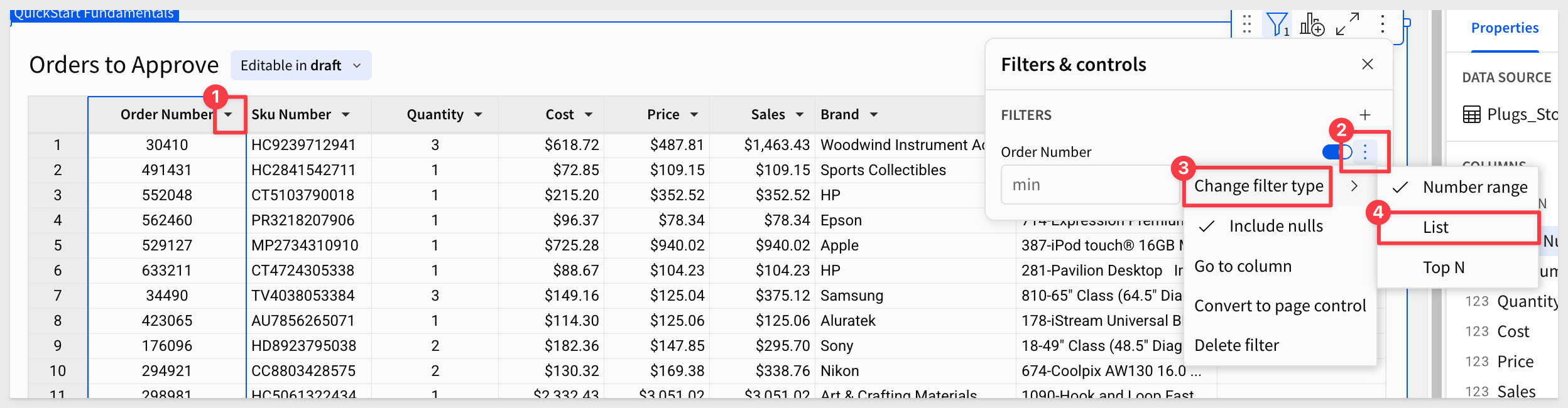Switch to the Properties tab
Image resolution: width=1568 pixels, height=408 pixels.
pos(1505,28)
